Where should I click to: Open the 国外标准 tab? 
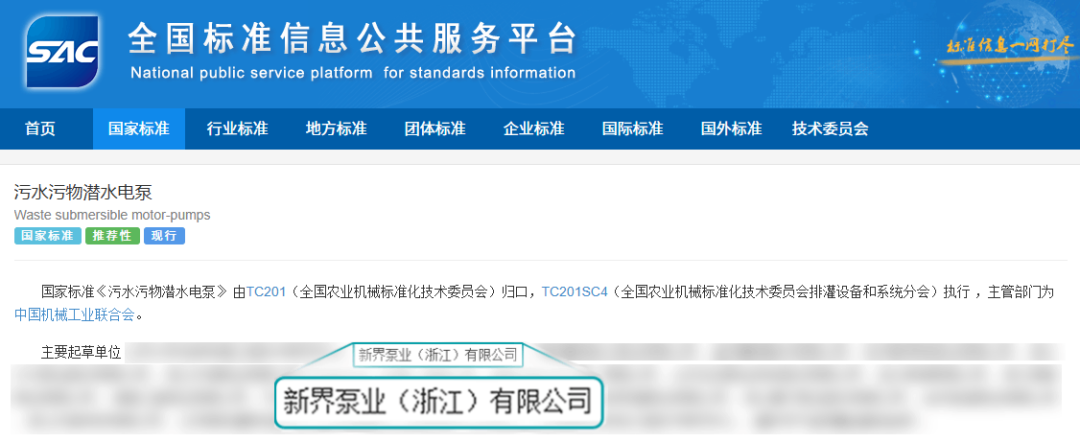(731, 129)
